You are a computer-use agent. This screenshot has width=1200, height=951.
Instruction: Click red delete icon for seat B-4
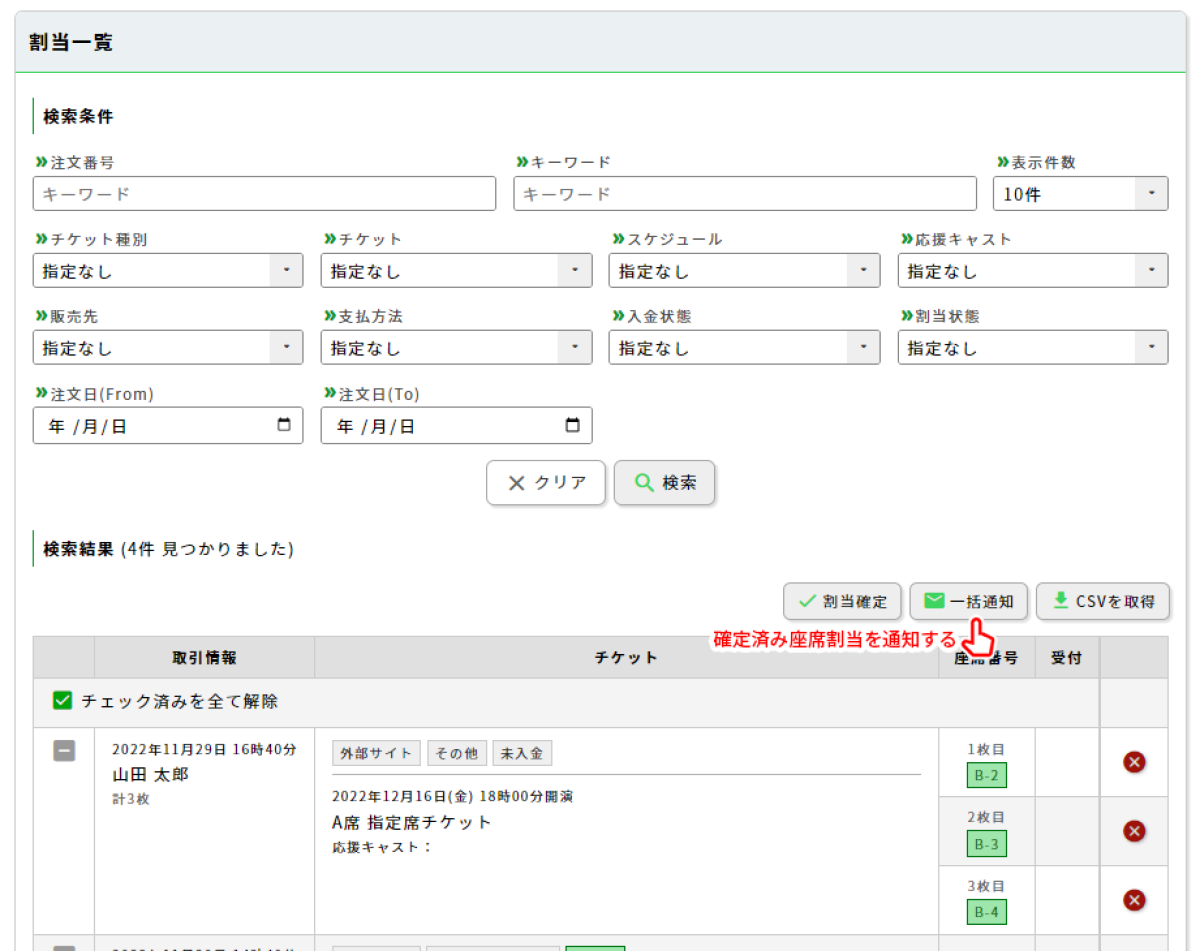point(1134,900)
